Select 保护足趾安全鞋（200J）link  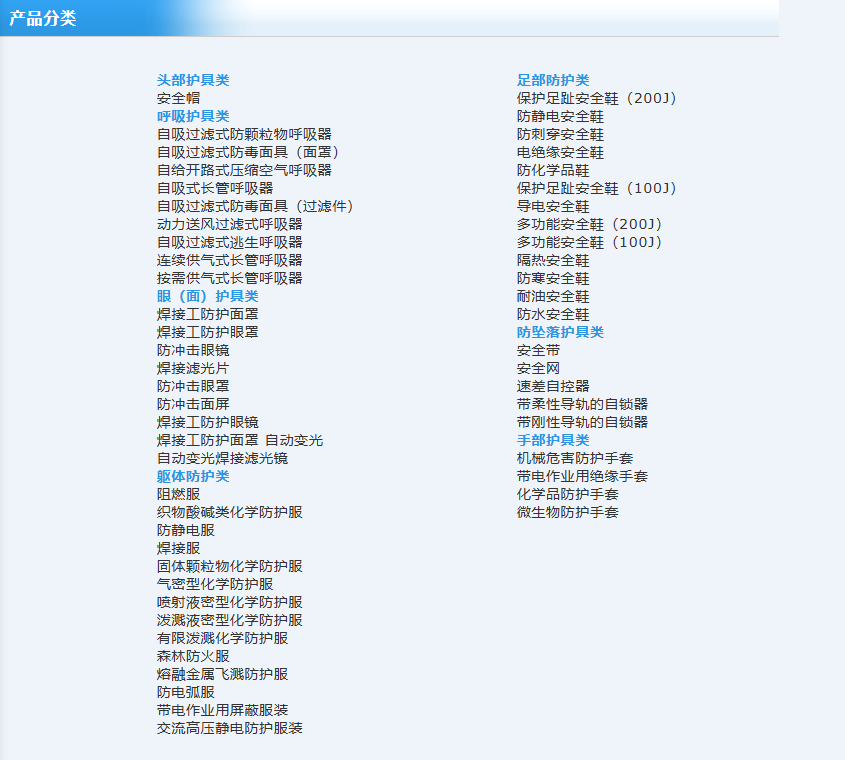coord(597,98)
